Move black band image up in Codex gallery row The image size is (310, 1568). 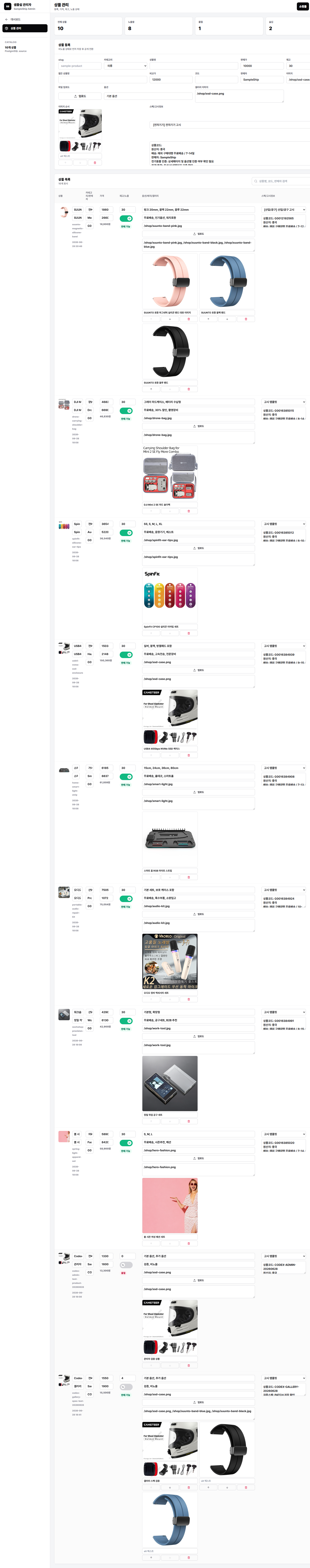point(208,1488)
